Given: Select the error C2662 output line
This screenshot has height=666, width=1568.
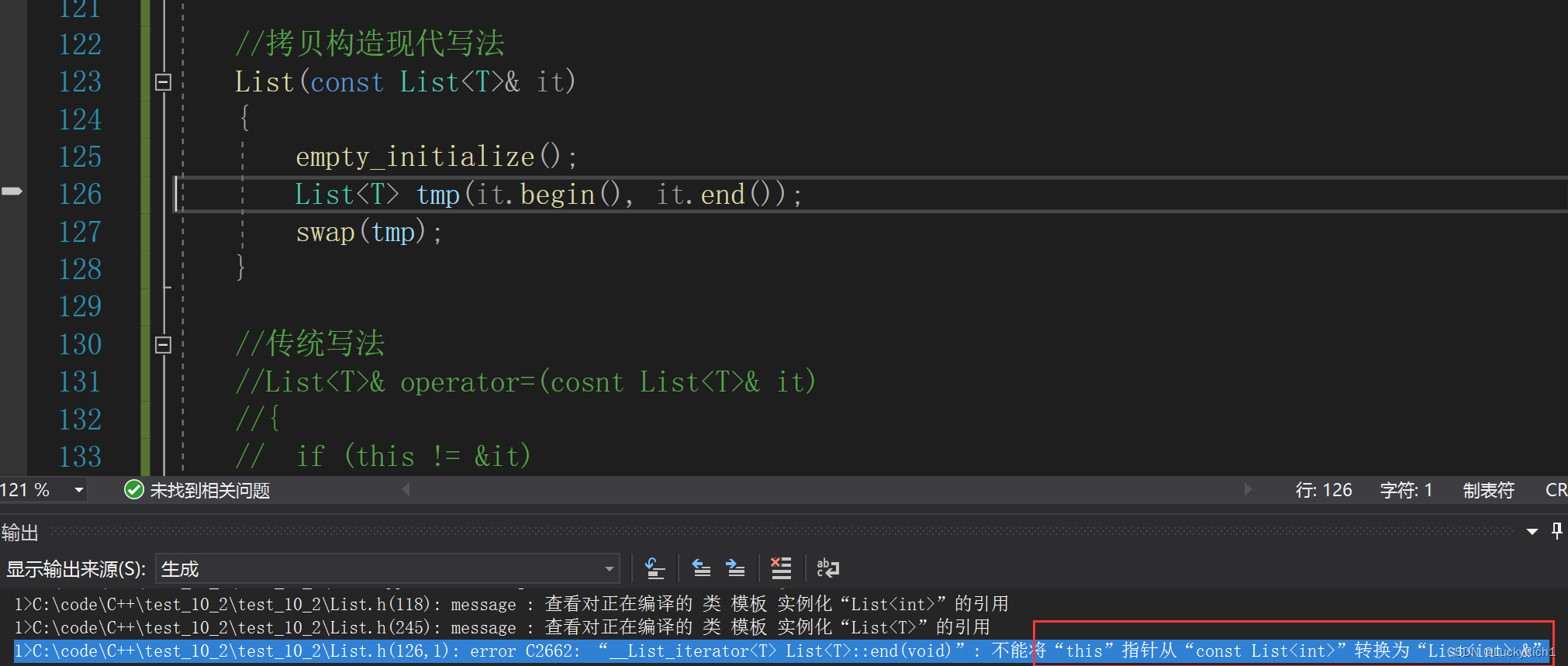Looking at the screenshot, I should pyautogui.click(x=782, y=650).
